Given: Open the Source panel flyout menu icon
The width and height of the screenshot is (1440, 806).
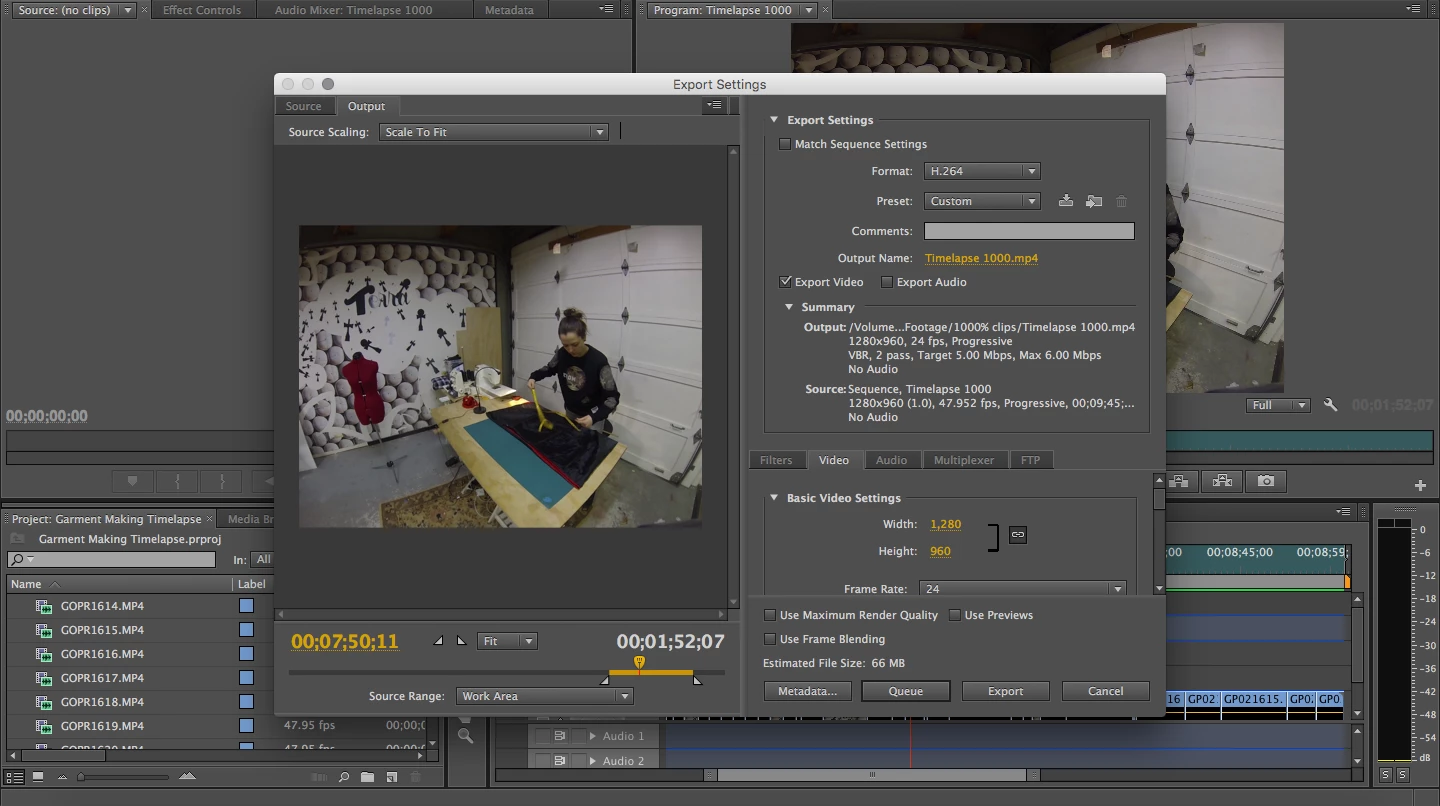Looking at the screenshot, I should point(606,9).
